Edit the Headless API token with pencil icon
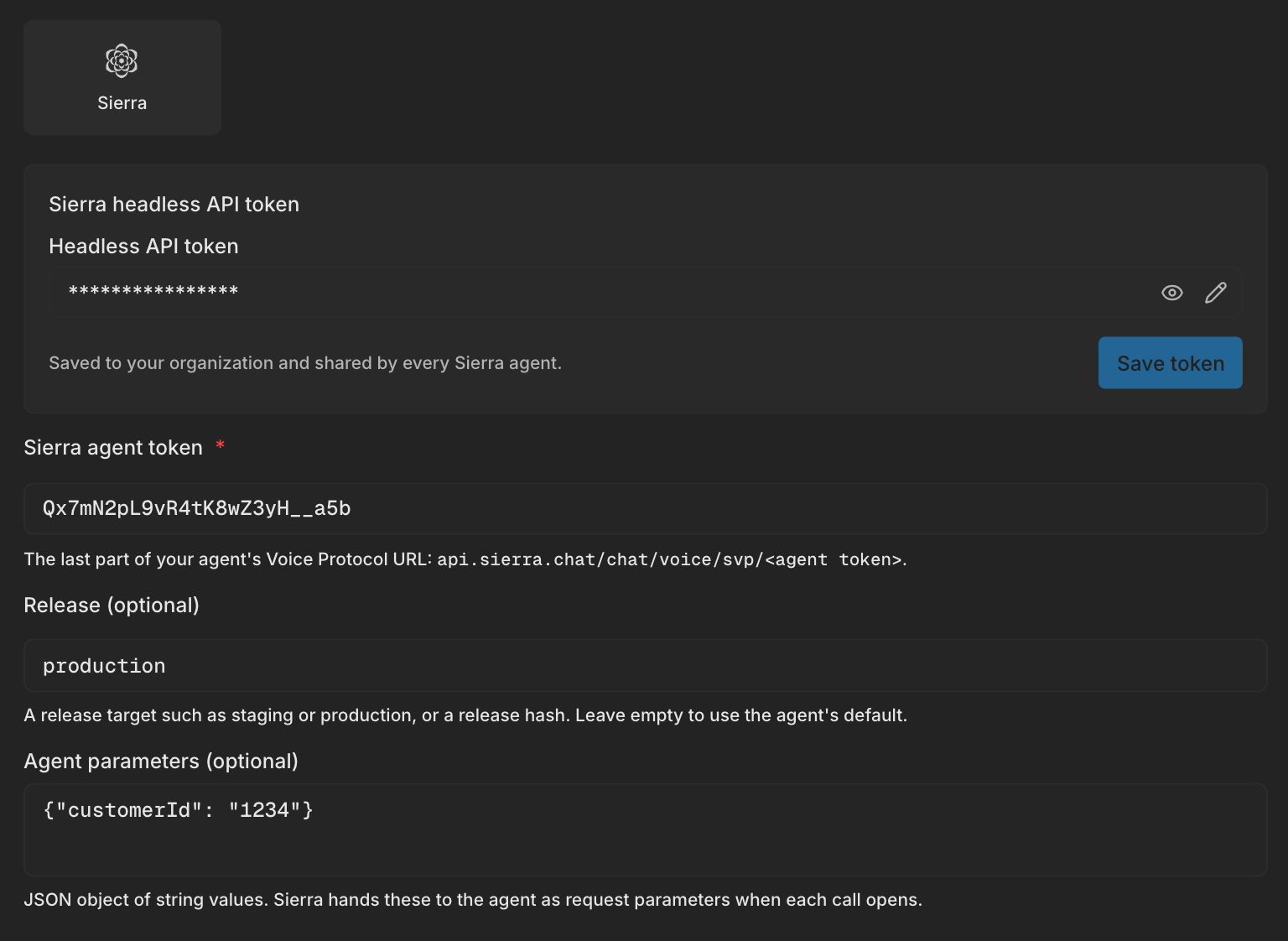Screen dimensions: 1288x941 click(x=1216, y=293)
